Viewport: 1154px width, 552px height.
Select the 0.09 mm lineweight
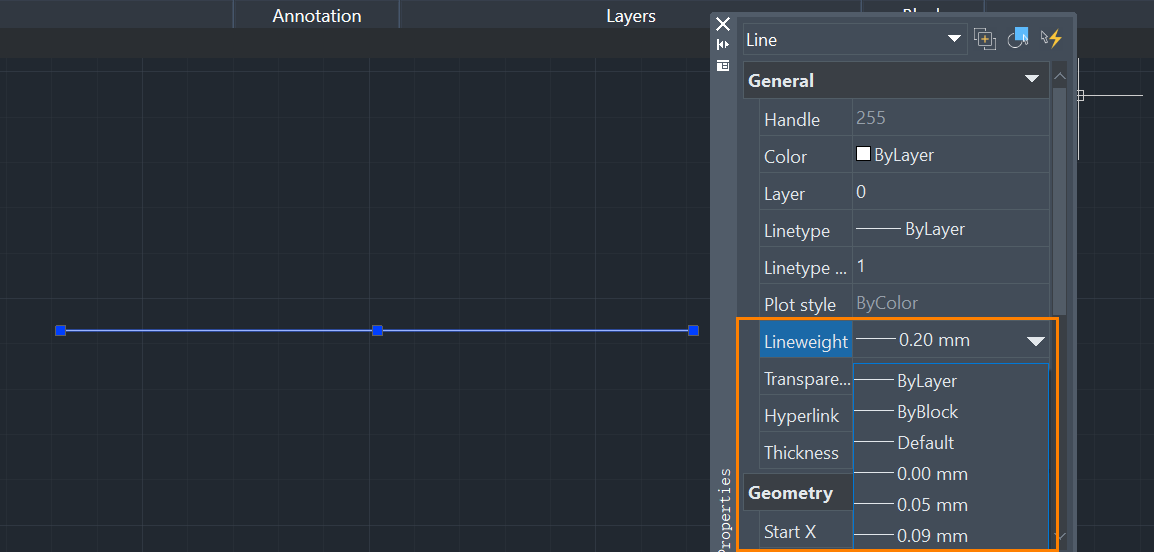coord(951,536)
